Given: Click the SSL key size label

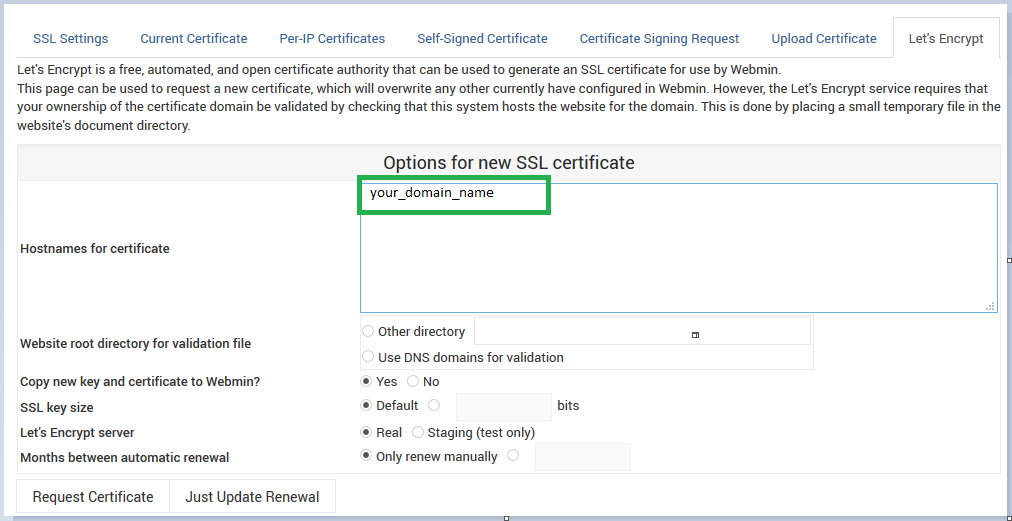Looking at the screenshot, I should coord(57,407).
